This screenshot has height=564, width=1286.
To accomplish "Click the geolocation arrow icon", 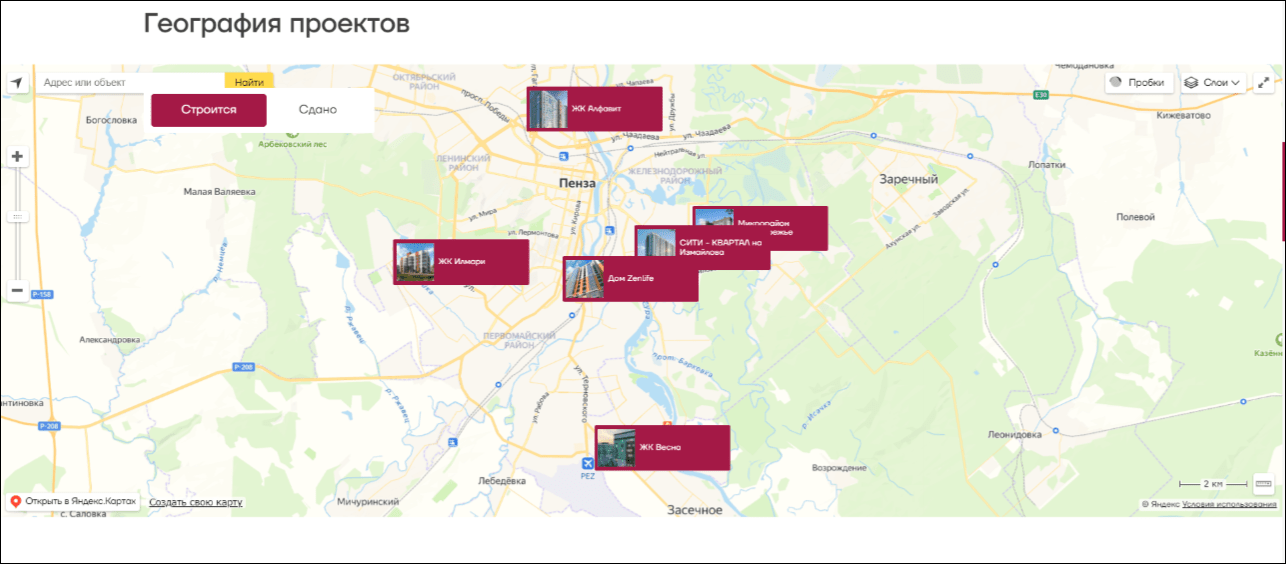I will [16, 83].
